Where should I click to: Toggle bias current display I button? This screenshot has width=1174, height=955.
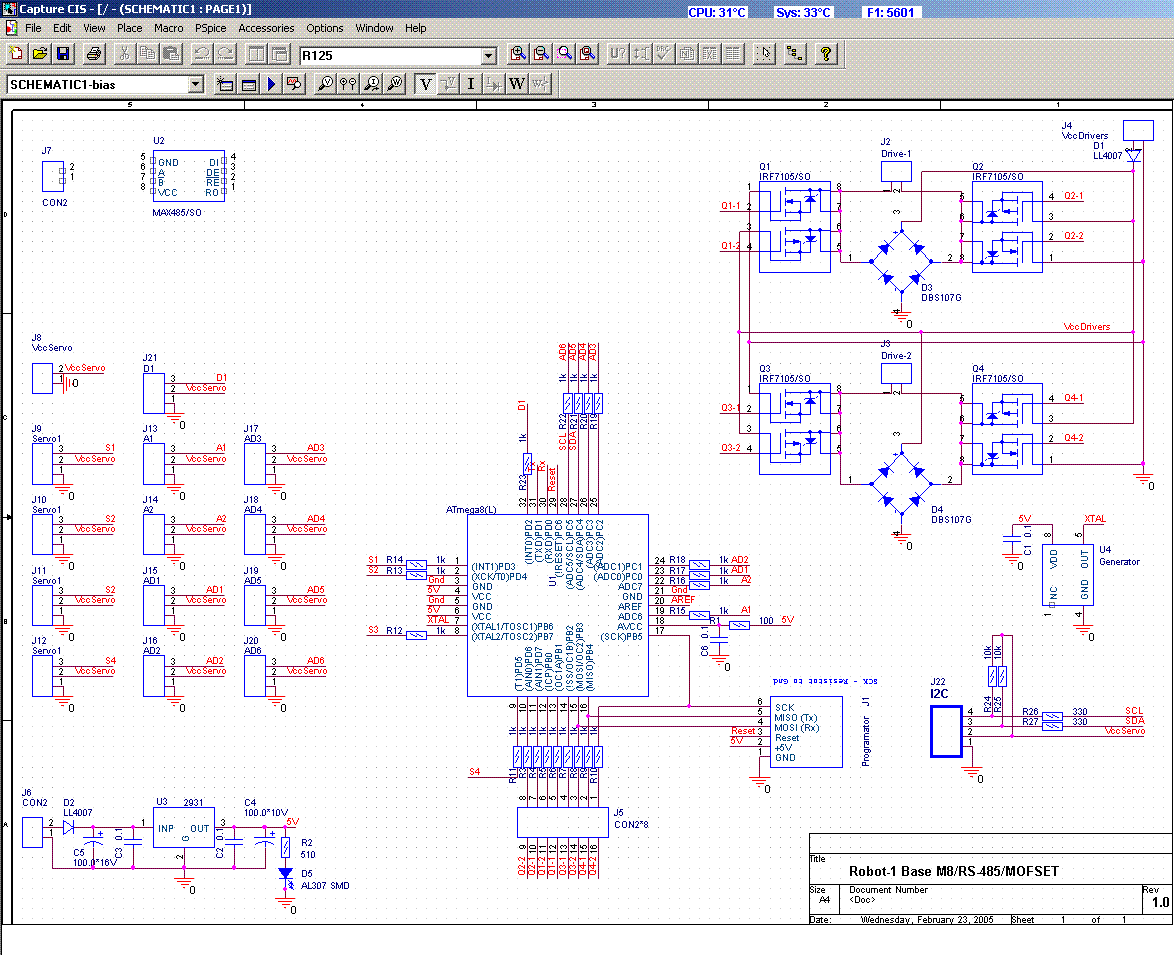click(471, 85)
